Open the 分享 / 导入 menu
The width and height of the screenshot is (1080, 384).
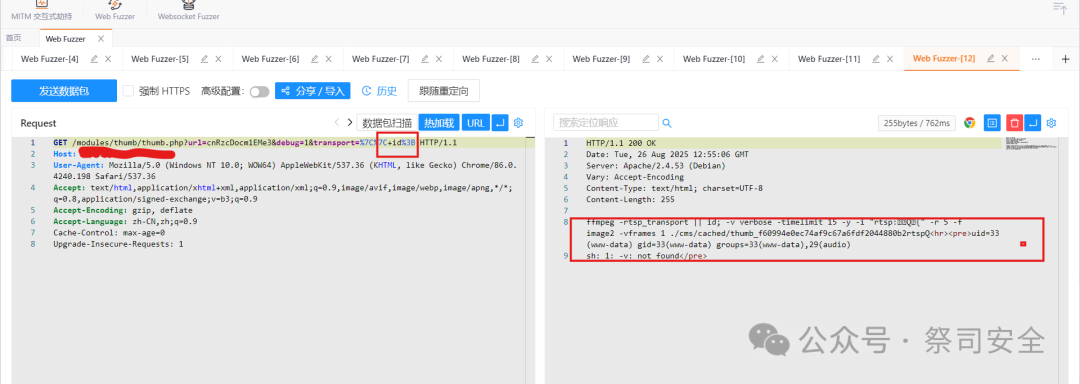313,90
